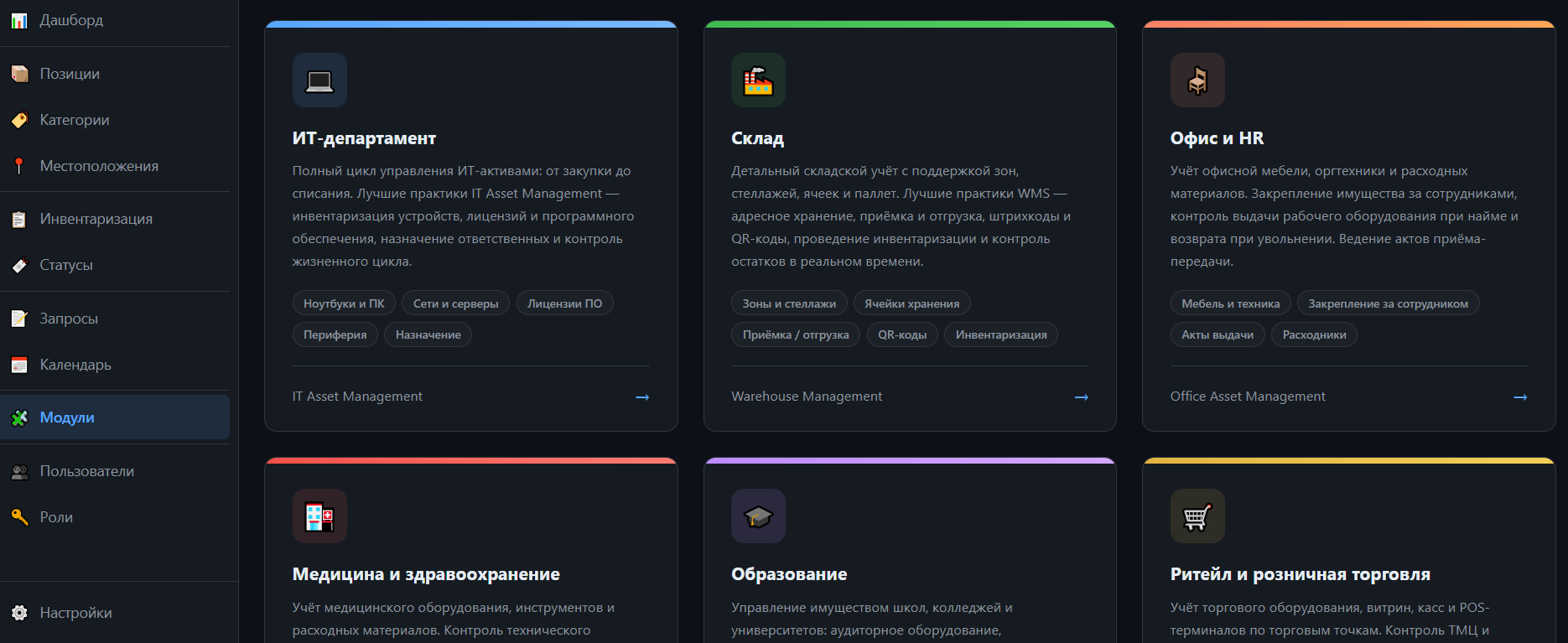1568x643 pixels.
Task: Click the Приёмка / отгрузка tag
Action: tap(796, 334)
